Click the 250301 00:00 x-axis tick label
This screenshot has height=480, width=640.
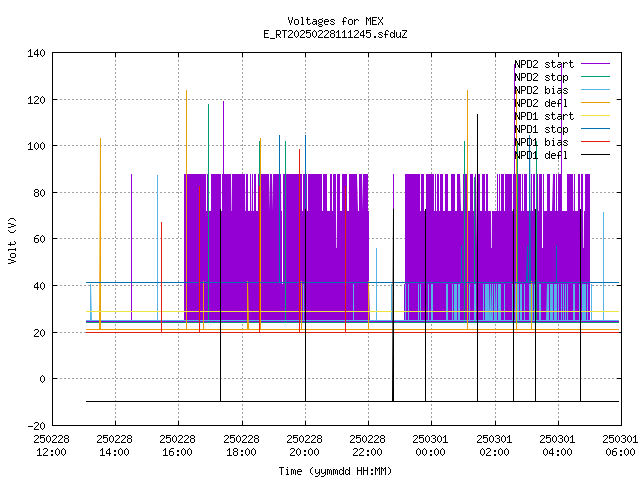(430, 446)
